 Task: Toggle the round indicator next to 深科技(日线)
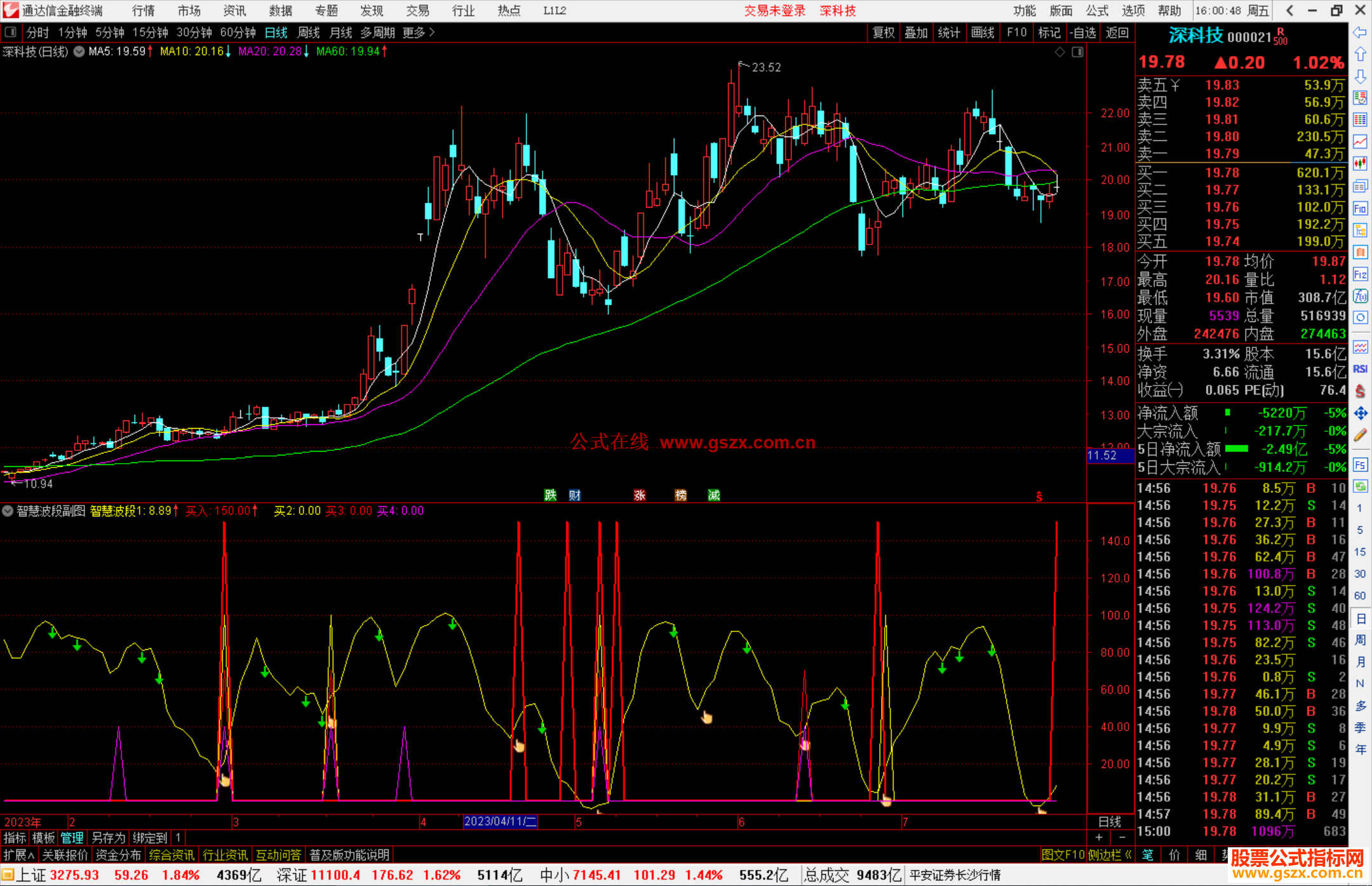pyautogui.click(x=79, y=51)
